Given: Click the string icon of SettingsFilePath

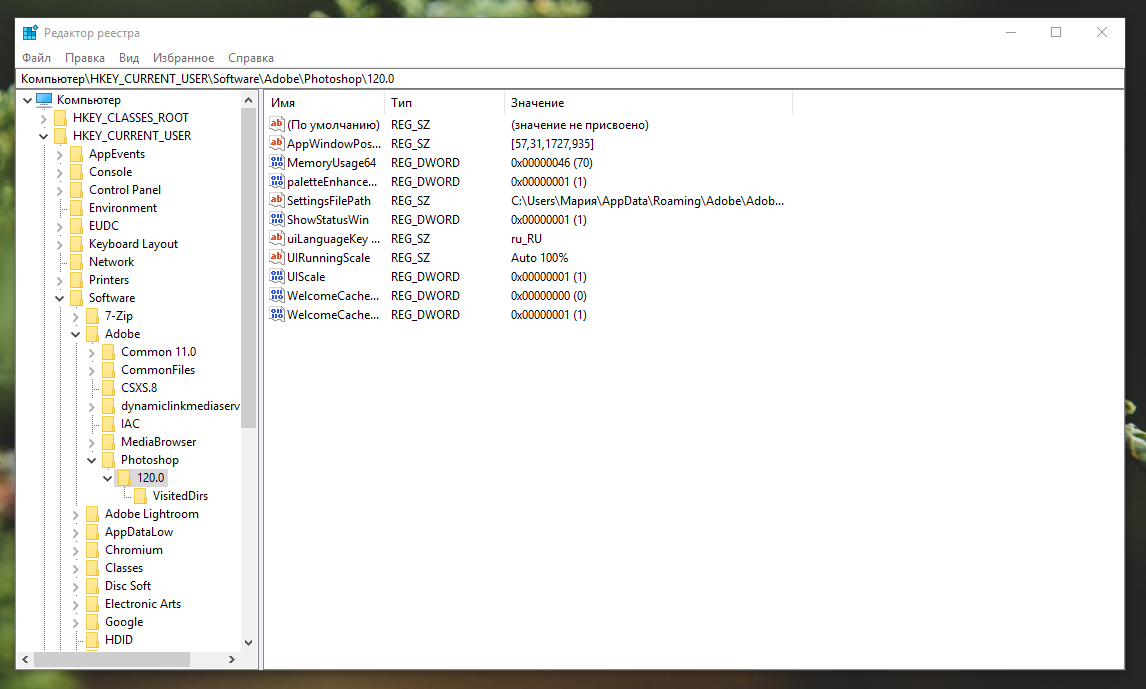Looking at the screenshot, I should [276, 200].
